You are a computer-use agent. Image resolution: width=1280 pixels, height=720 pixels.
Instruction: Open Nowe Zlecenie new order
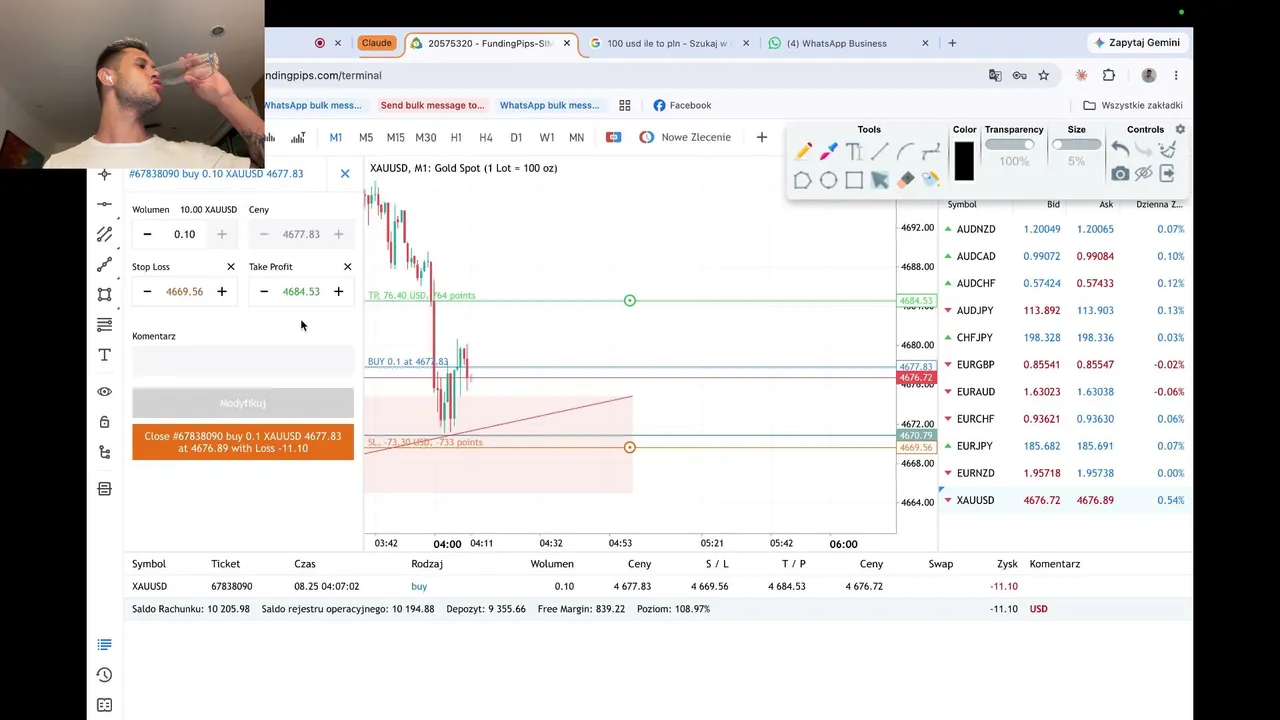coord(685,137)
